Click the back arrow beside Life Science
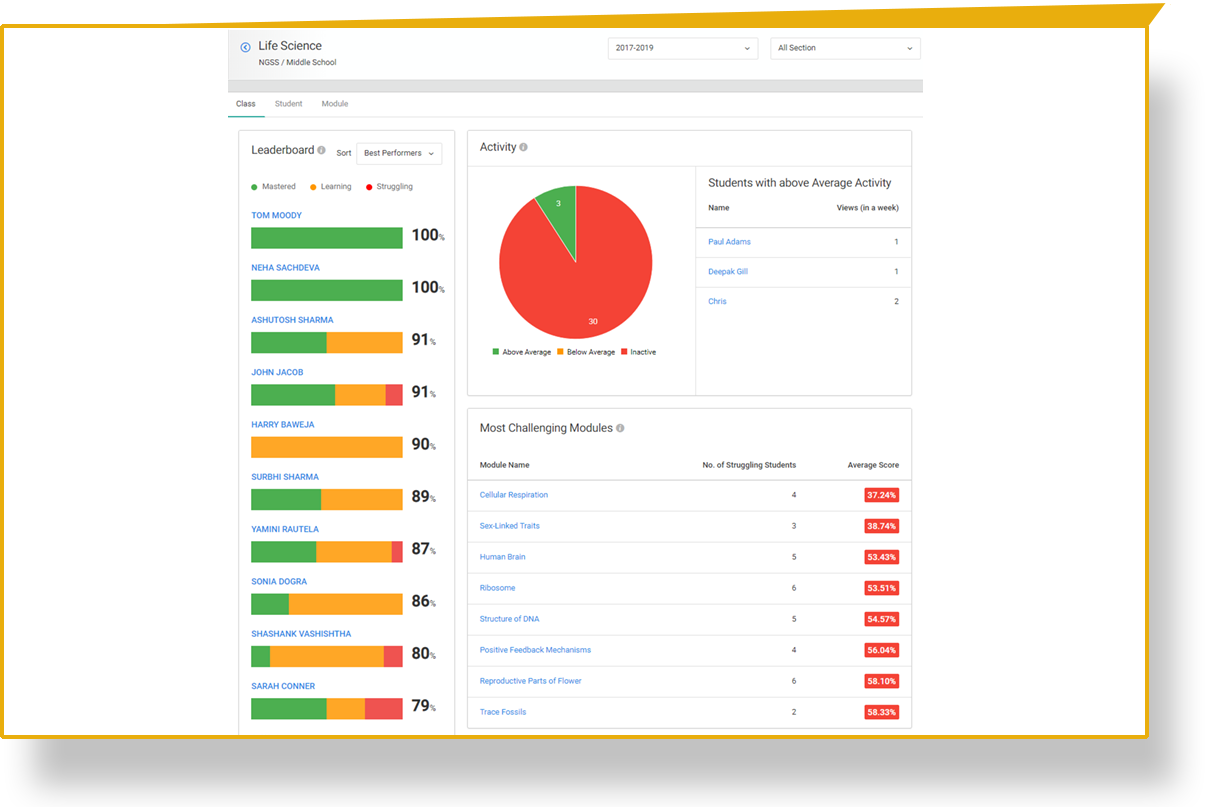 (x=245, y=47)
